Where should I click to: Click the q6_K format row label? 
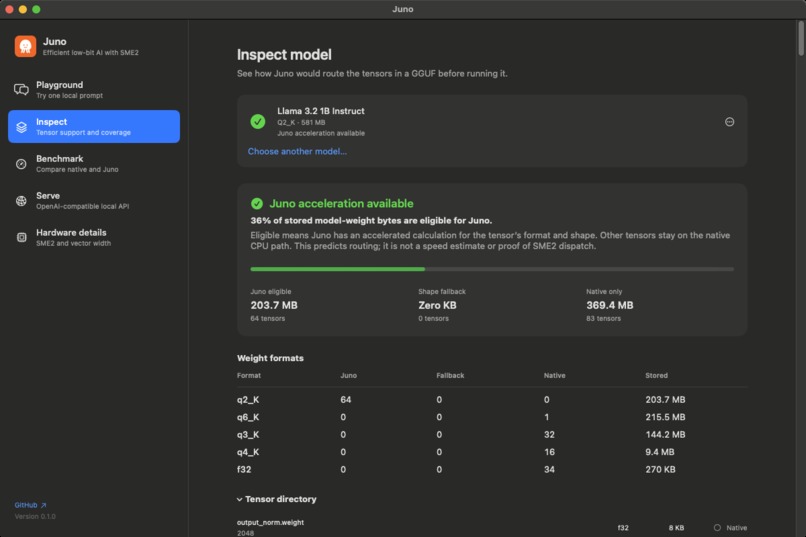pos(248,417)
